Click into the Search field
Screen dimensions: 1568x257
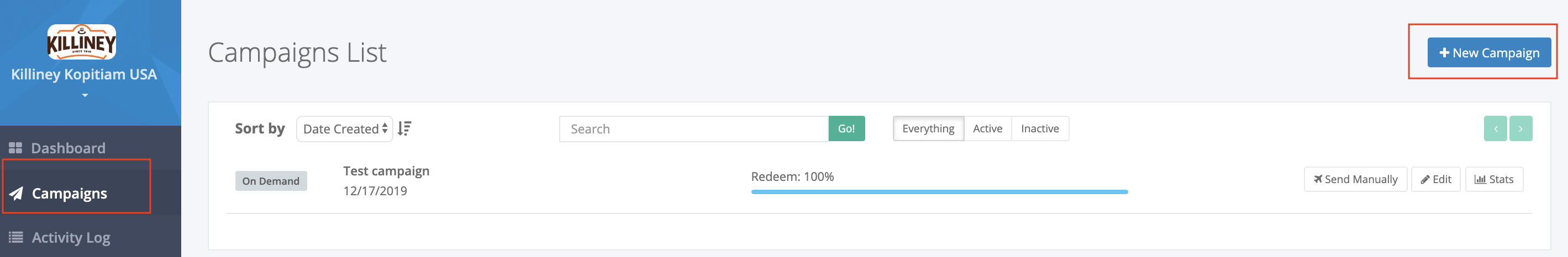(693, 129)
